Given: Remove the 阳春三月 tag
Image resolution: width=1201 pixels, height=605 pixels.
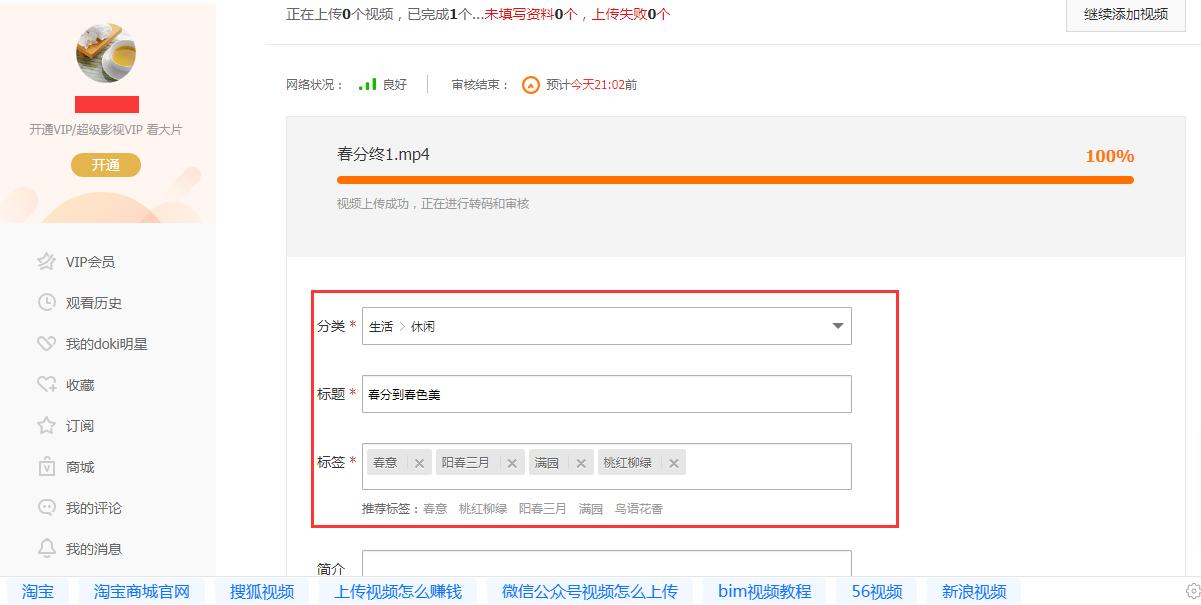Looking at the screenshot, I should coord(511,462).
